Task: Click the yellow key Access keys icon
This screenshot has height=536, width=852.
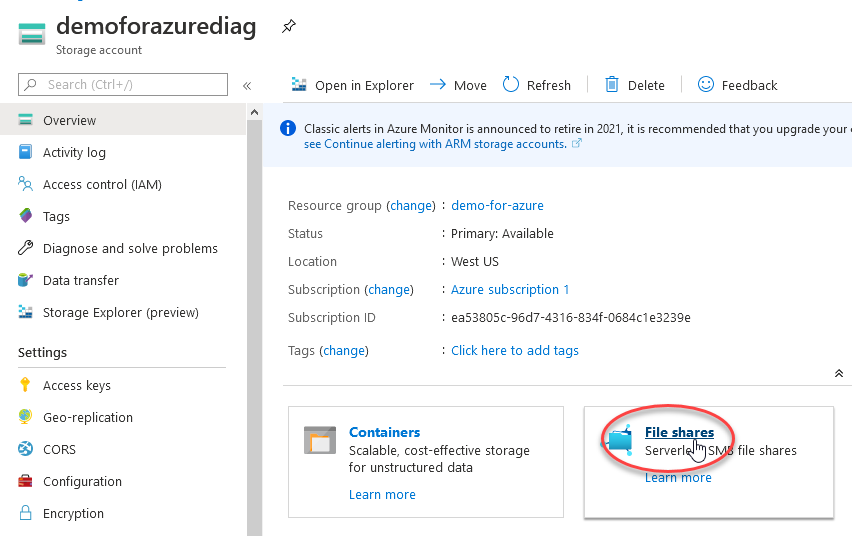Action: [x=25, y=384]
